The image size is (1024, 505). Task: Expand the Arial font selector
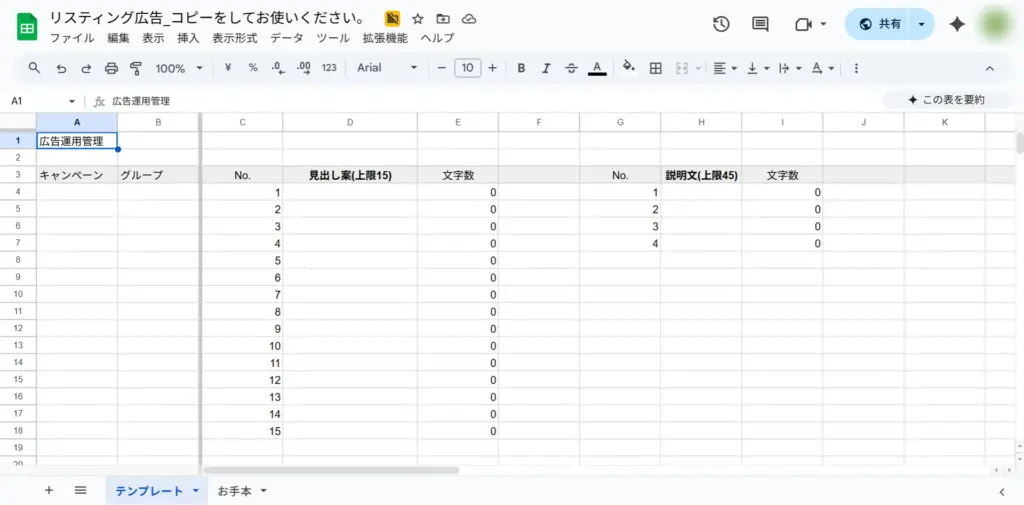pyautogui.click(x=387, y=68)
